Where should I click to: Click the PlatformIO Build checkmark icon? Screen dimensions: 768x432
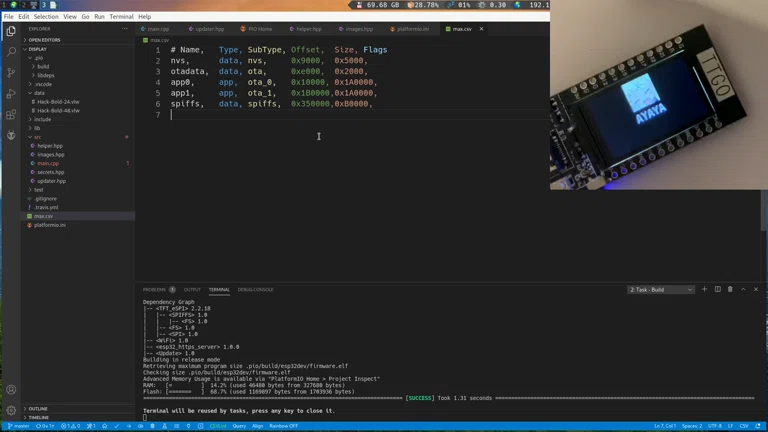(x=117, y=426)
